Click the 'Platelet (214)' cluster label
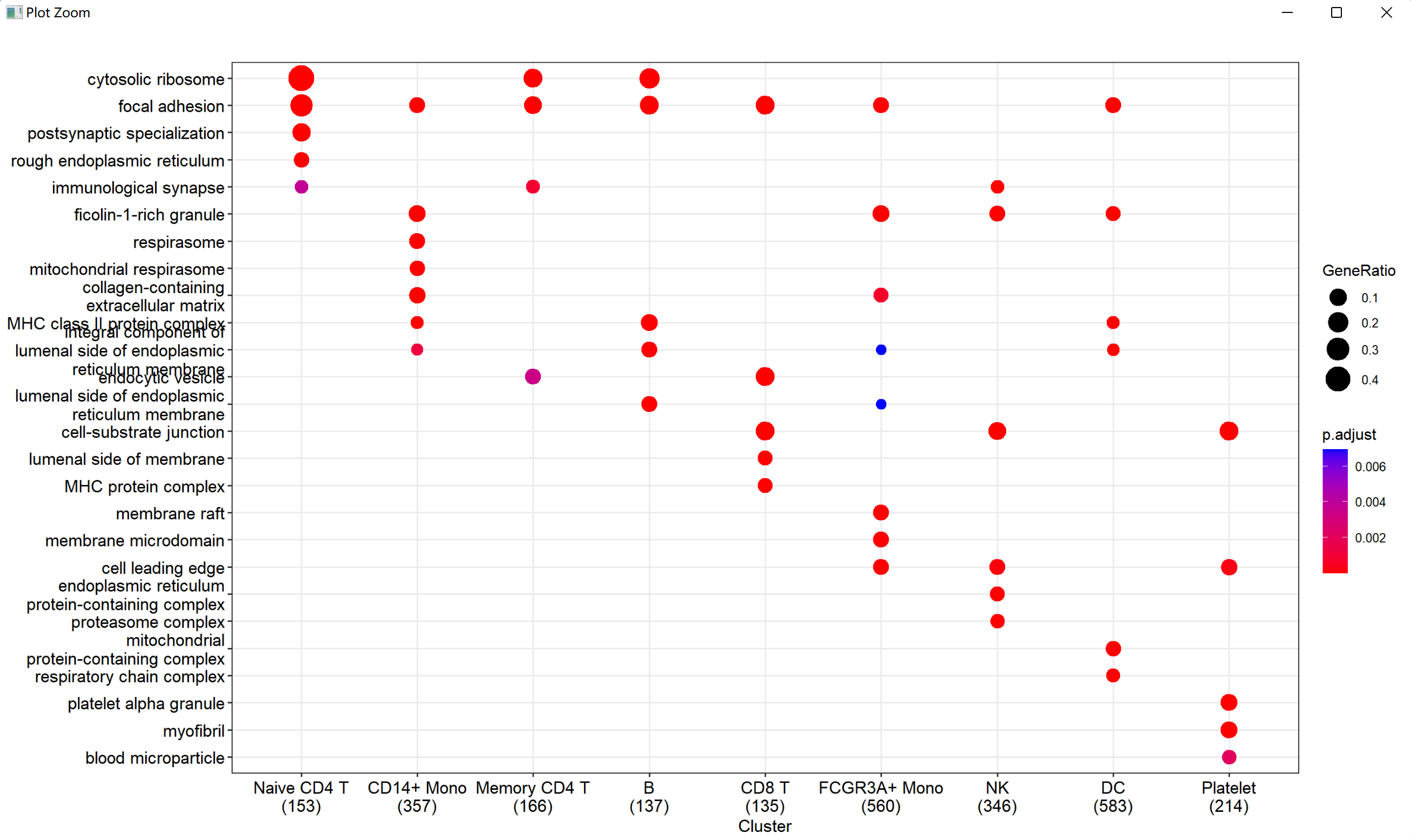Screen dimensions: 1411x840 (x=1229, y=796)
